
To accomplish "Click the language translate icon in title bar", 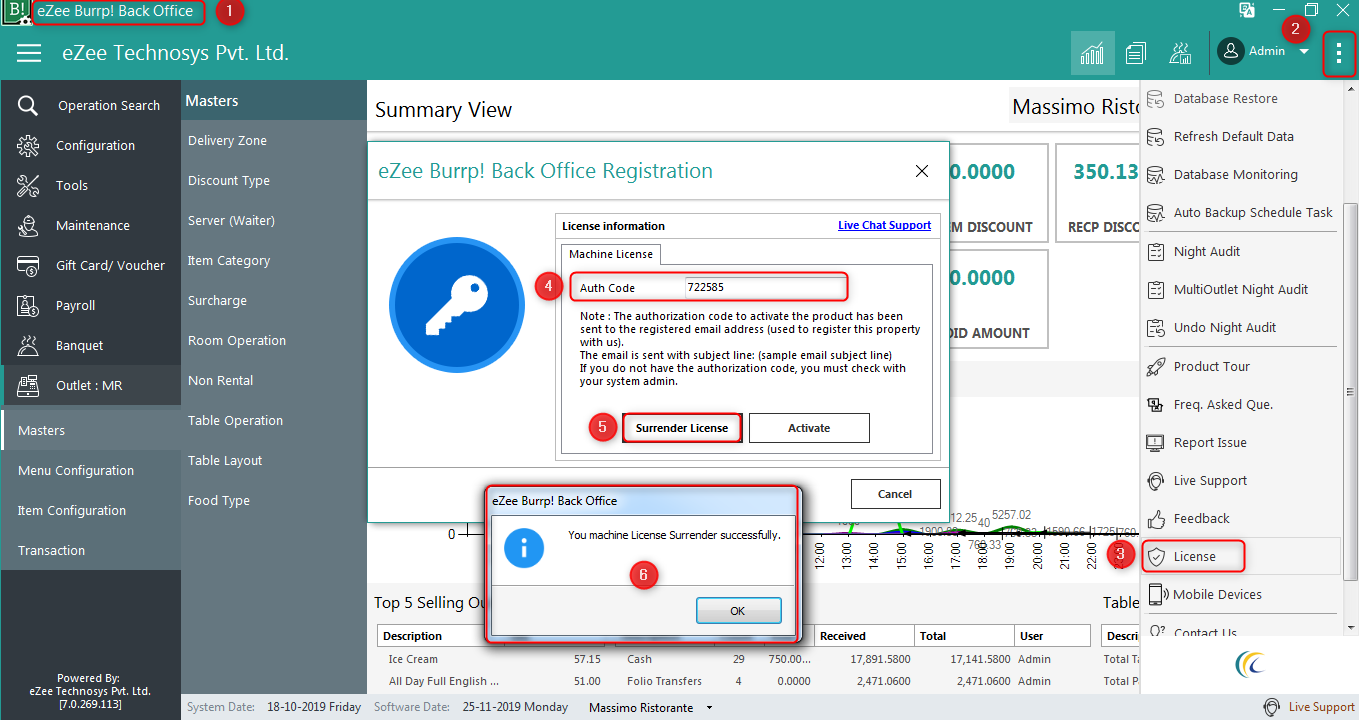I will coord(1248,10).
